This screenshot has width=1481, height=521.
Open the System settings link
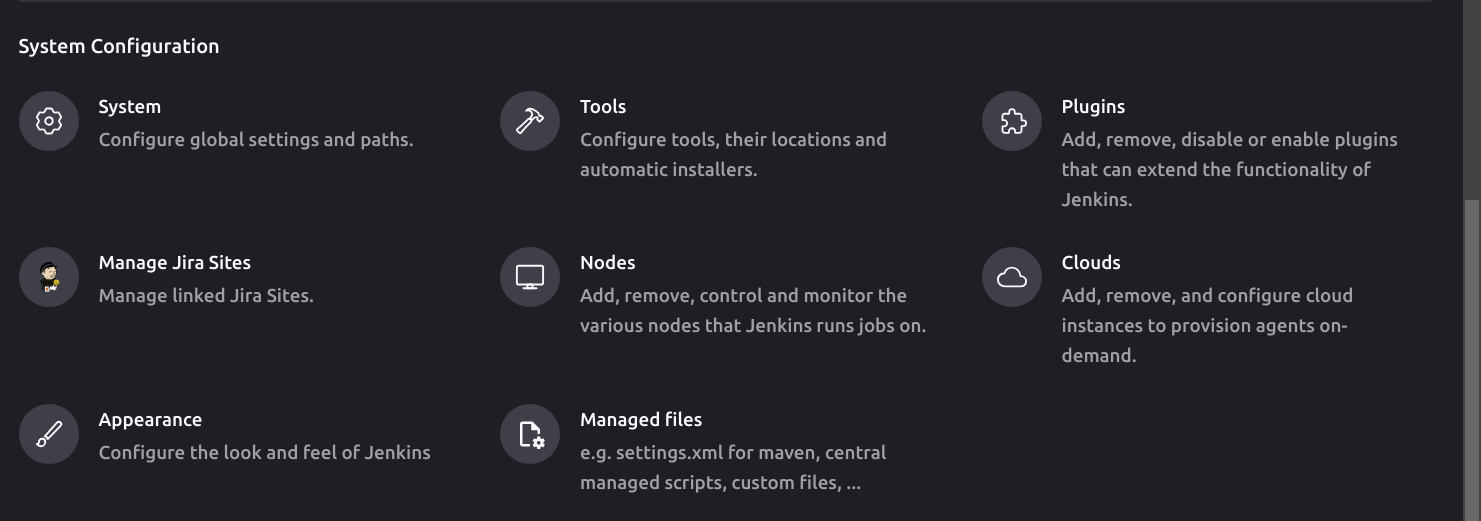click(130, 107)
